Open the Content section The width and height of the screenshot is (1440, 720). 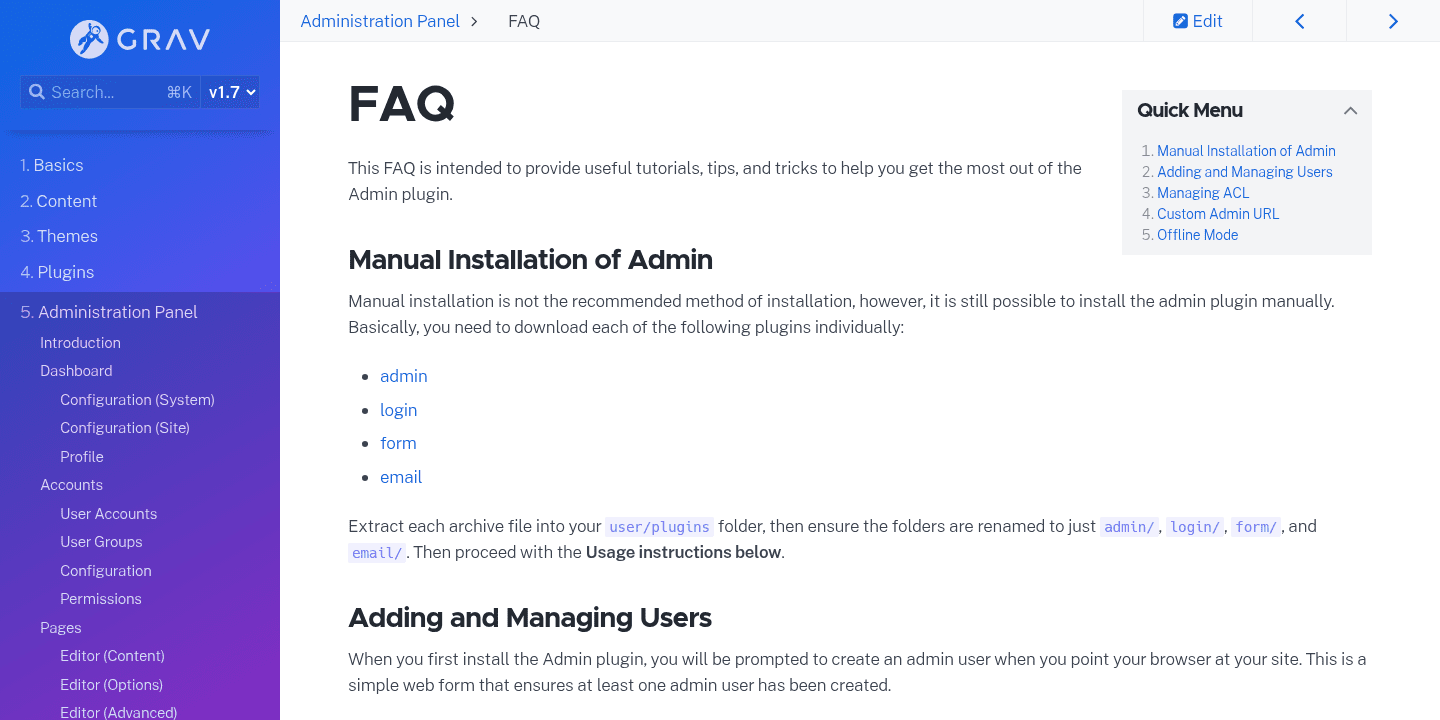point(58,200)
